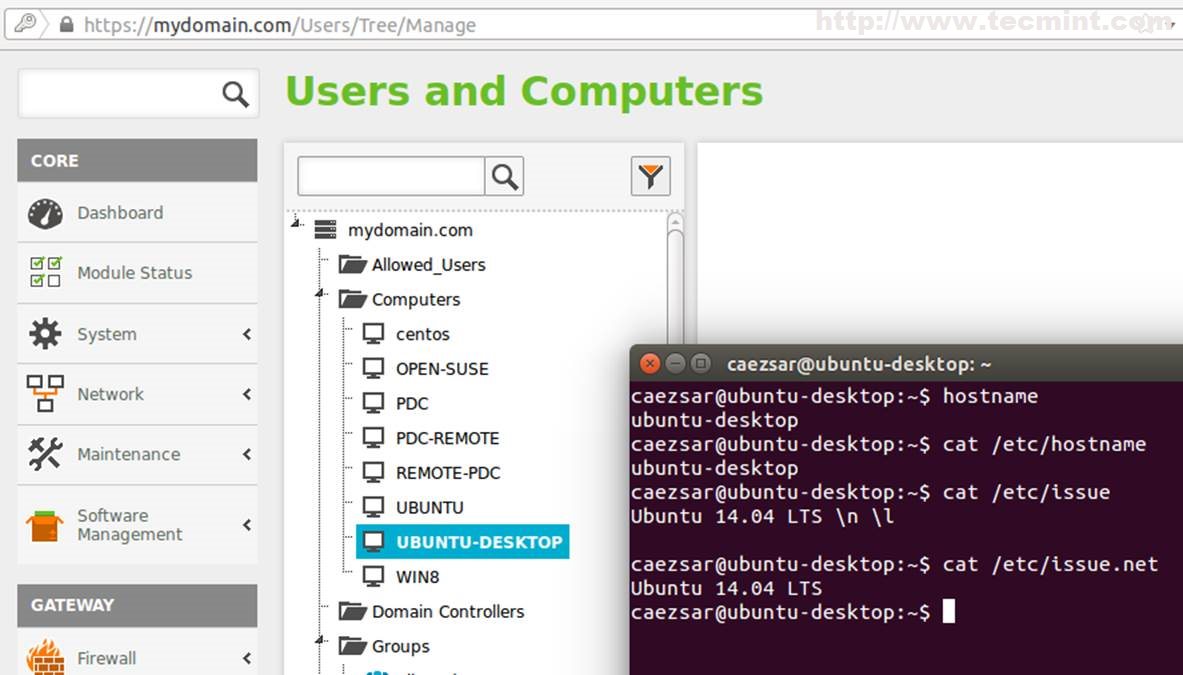Viewport: 1183px width, 675px height.
Task: Click the orange filter funnel button
Action: tap(650, 177)
